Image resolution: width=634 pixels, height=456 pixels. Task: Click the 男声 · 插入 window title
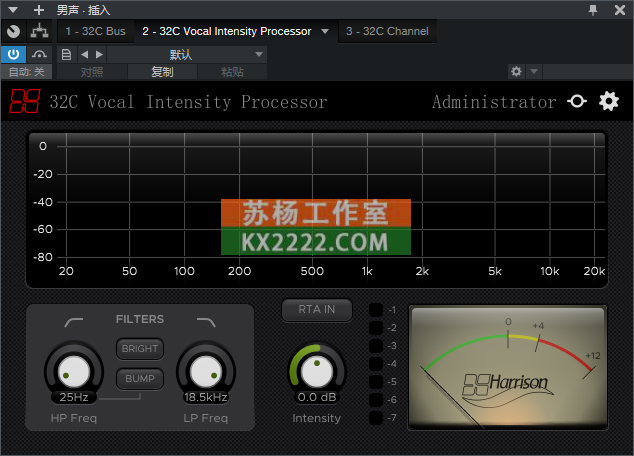click(83, 10)
